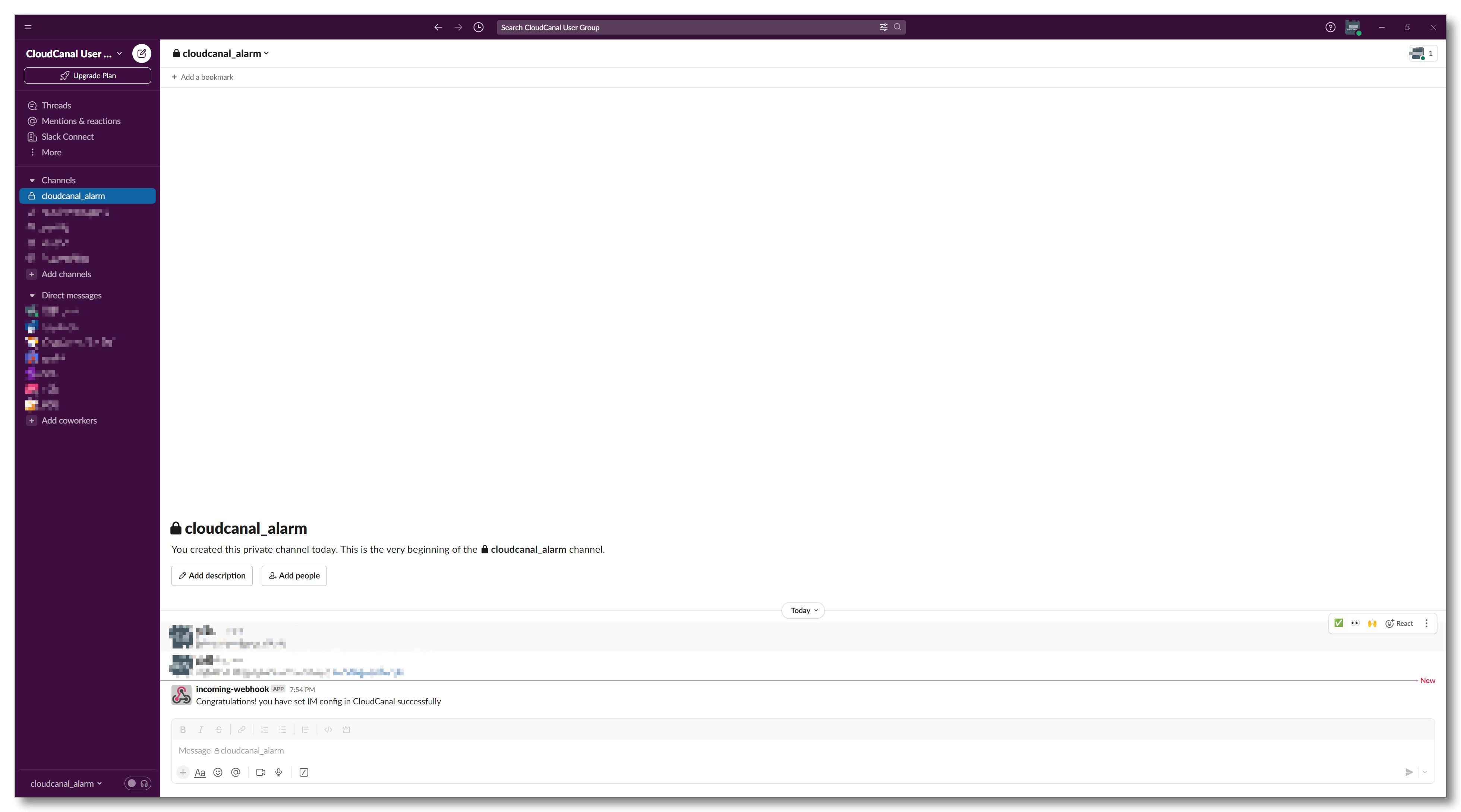Click the Upgrade Plan button
Screen dimensions: 1461x812
pos(87,75)
